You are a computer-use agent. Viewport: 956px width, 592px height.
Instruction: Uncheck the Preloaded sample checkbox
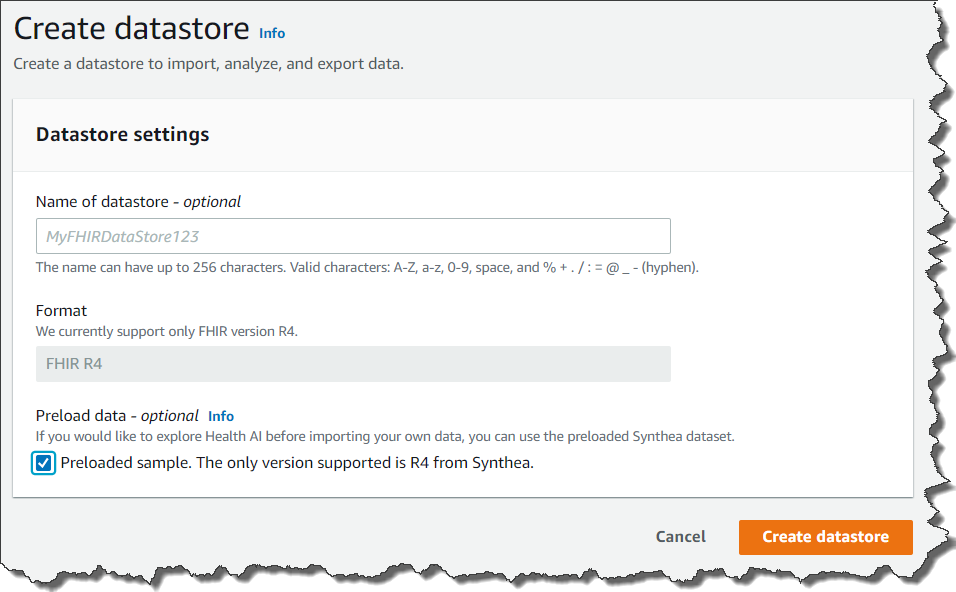tap(43, 463)
